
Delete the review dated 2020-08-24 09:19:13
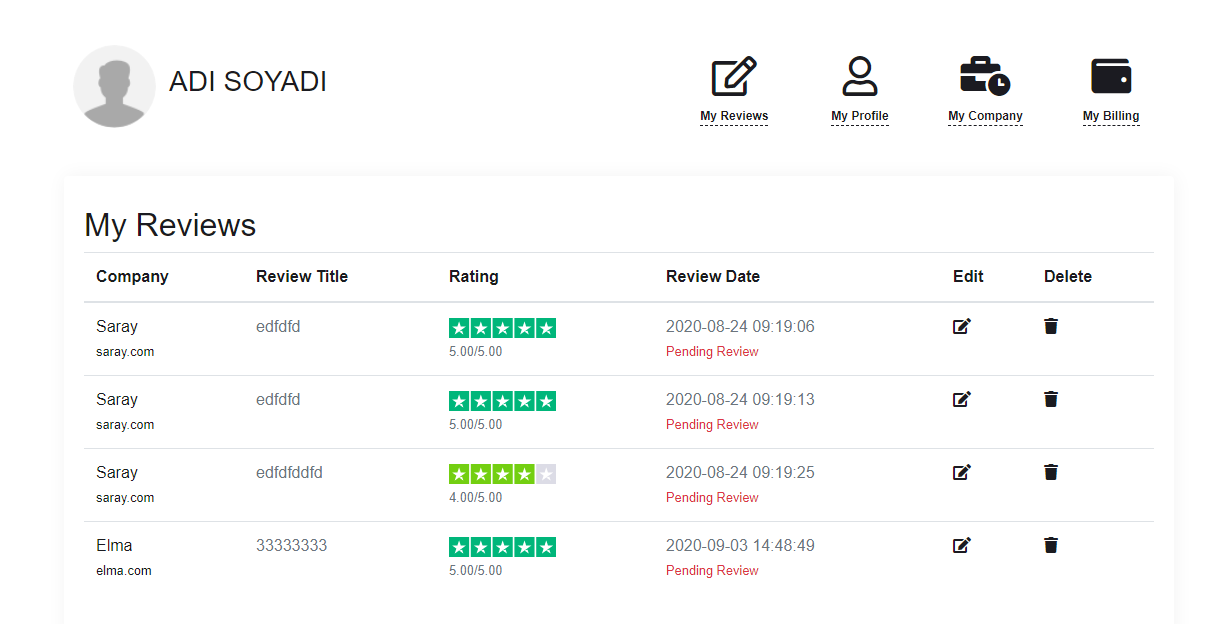1051,399
